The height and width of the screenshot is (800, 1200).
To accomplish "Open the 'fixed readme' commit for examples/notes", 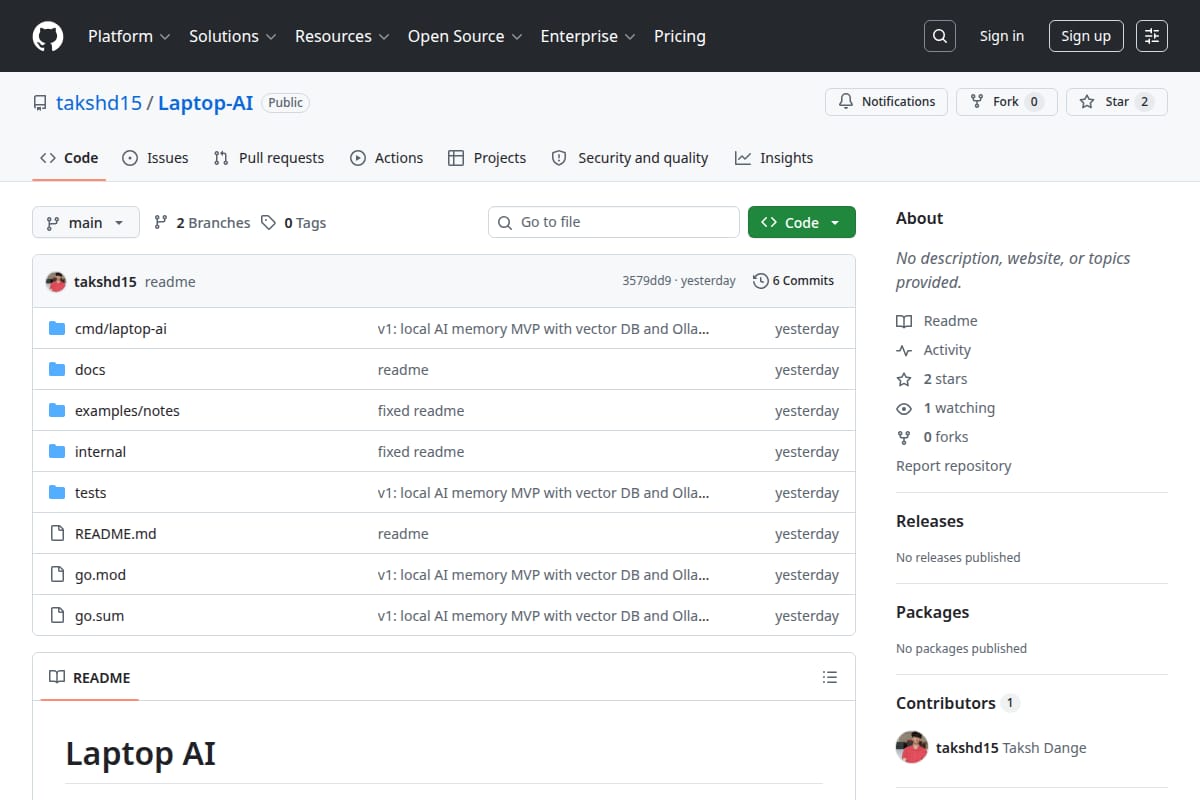I will 421,411.
